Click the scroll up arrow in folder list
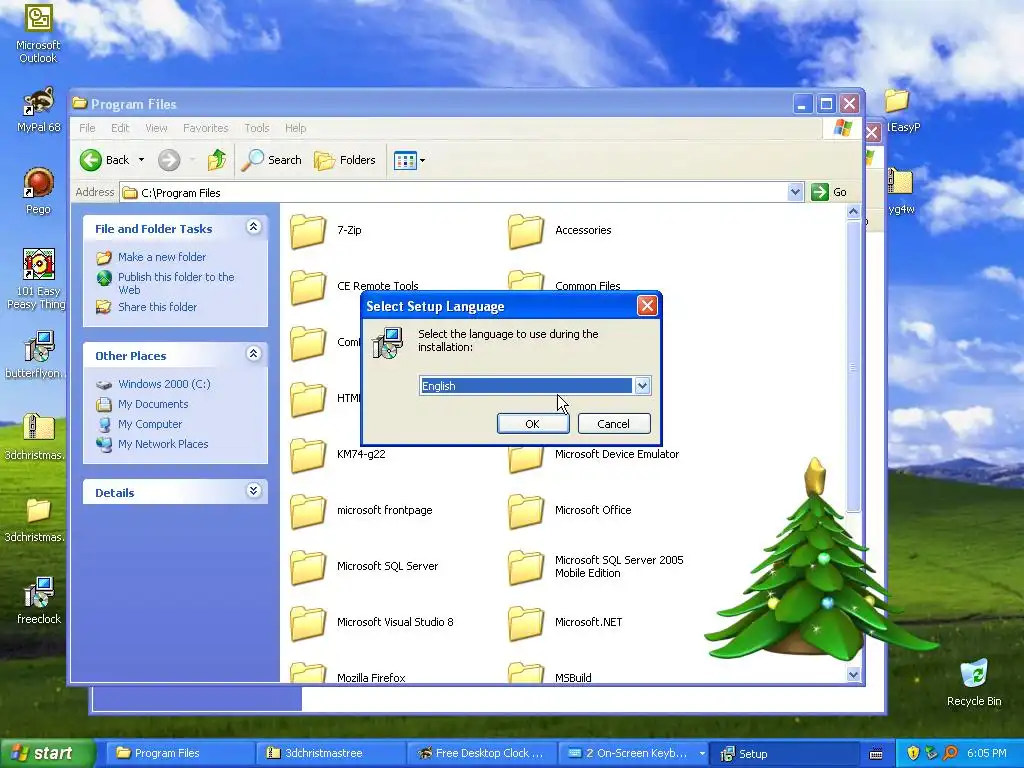1024x768 pixels. click(x=853, y=212)
